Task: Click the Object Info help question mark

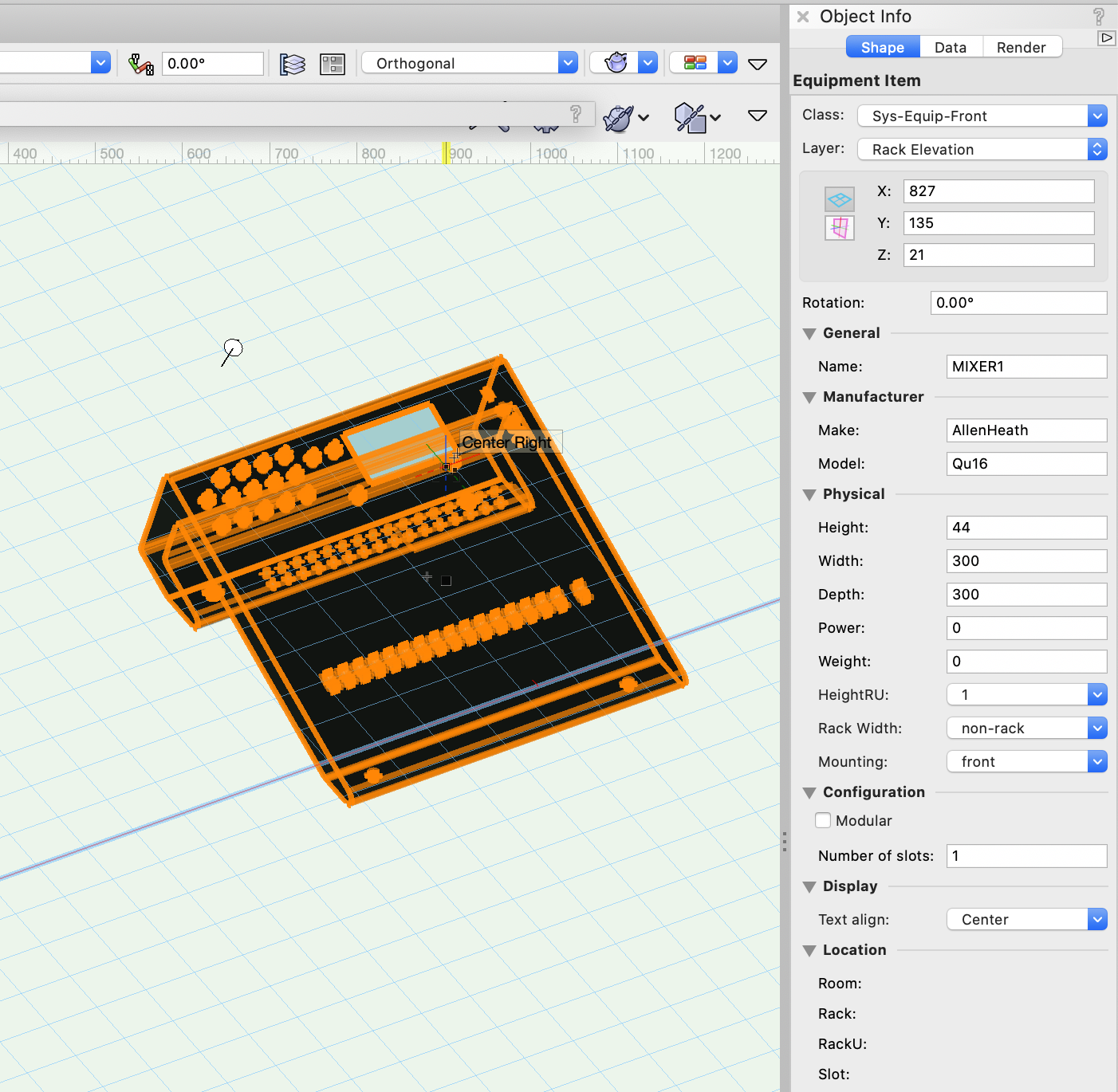Action: 1099,16
